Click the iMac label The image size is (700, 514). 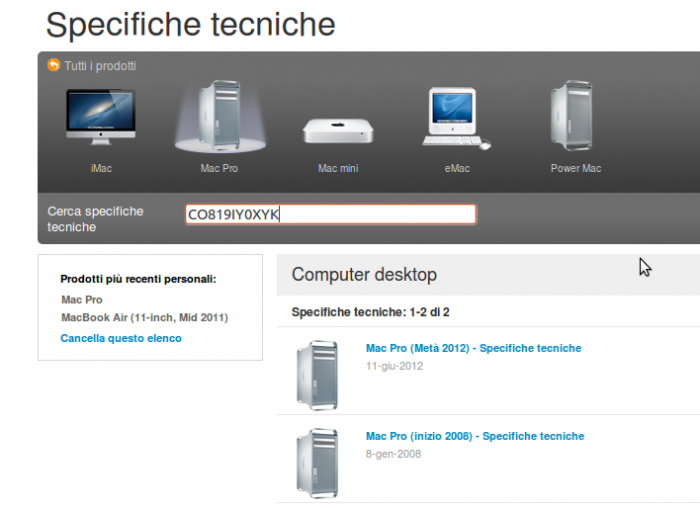click(101, 168)
